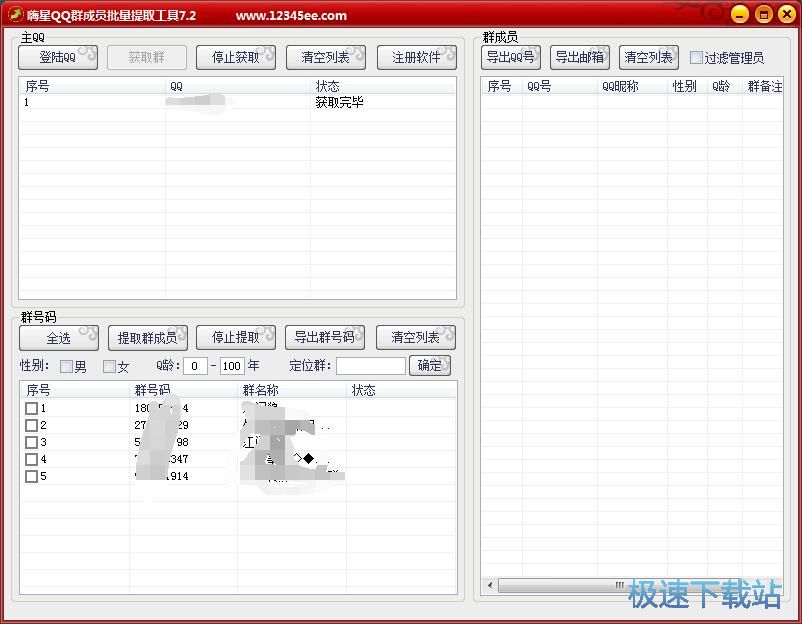Image resolution: width=802 pixels, height=624 pixels.
Task: Click the 定位群 input field
Action: click(x=371, y=366)
